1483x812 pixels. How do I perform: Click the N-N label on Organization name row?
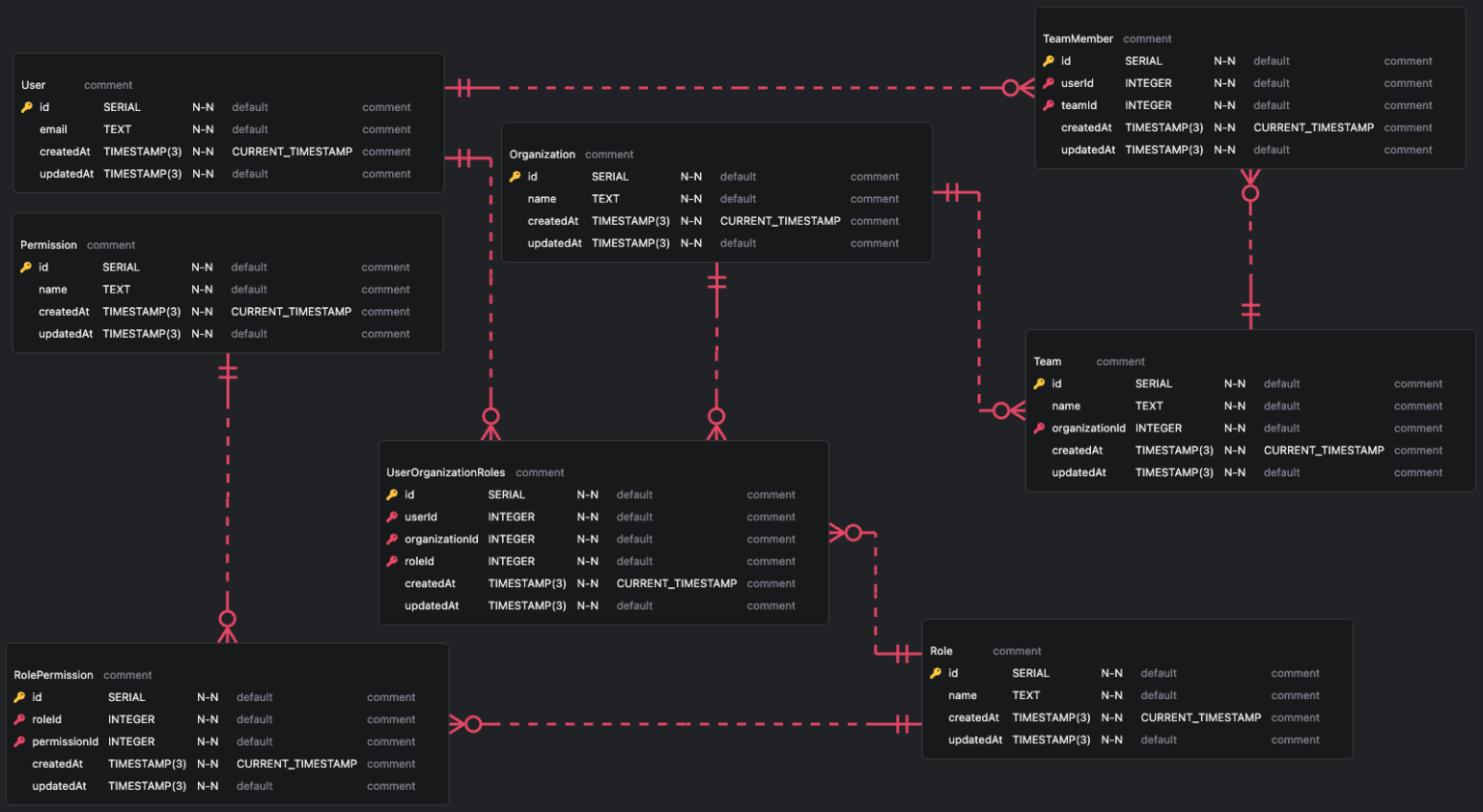pos(691,198)
